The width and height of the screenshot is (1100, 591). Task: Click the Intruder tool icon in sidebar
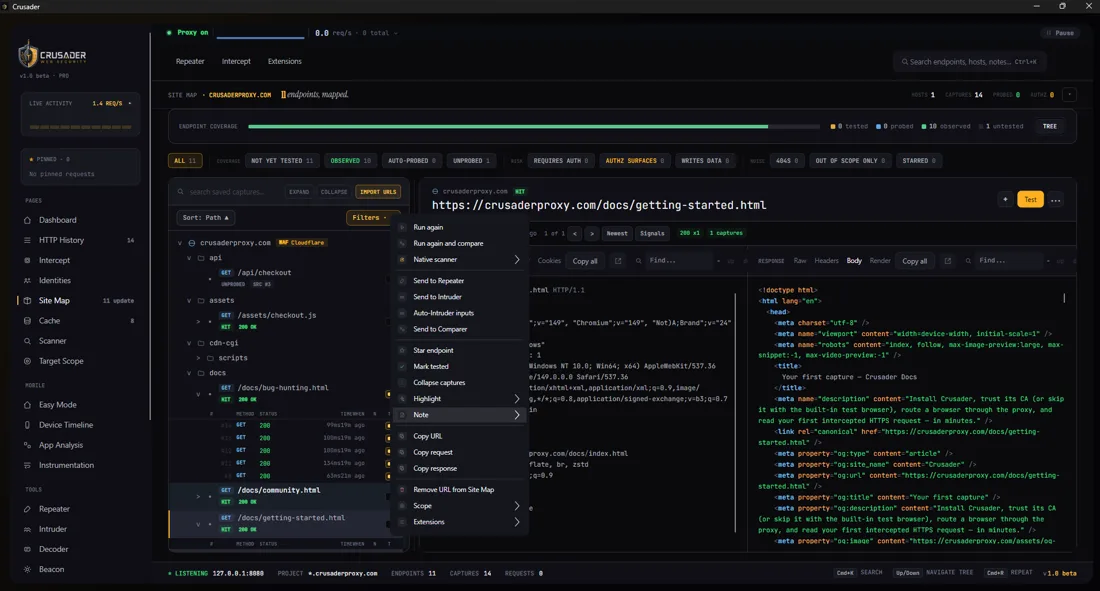(27, 529)
